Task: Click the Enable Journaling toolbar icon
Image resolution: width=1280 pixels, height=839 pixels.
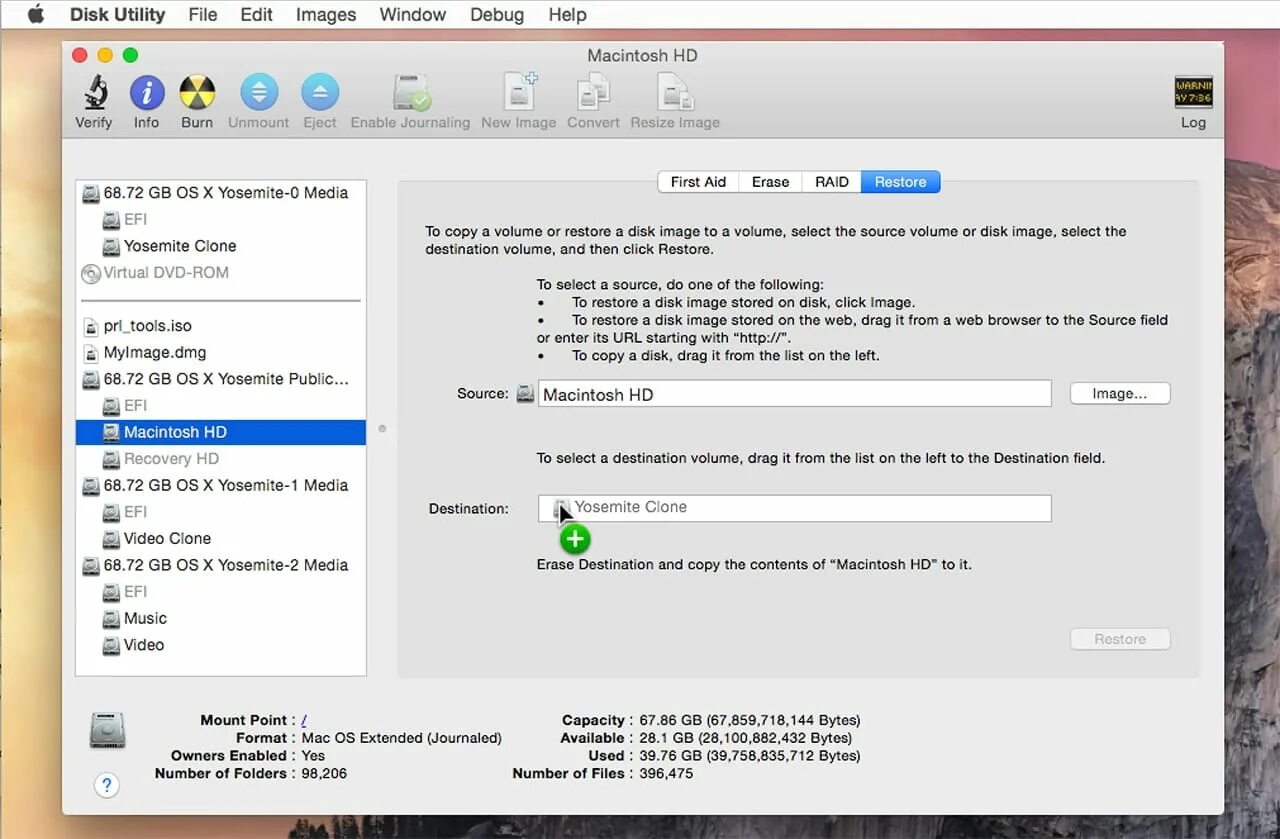Action: pyautogui.click(x=411, y=93)
